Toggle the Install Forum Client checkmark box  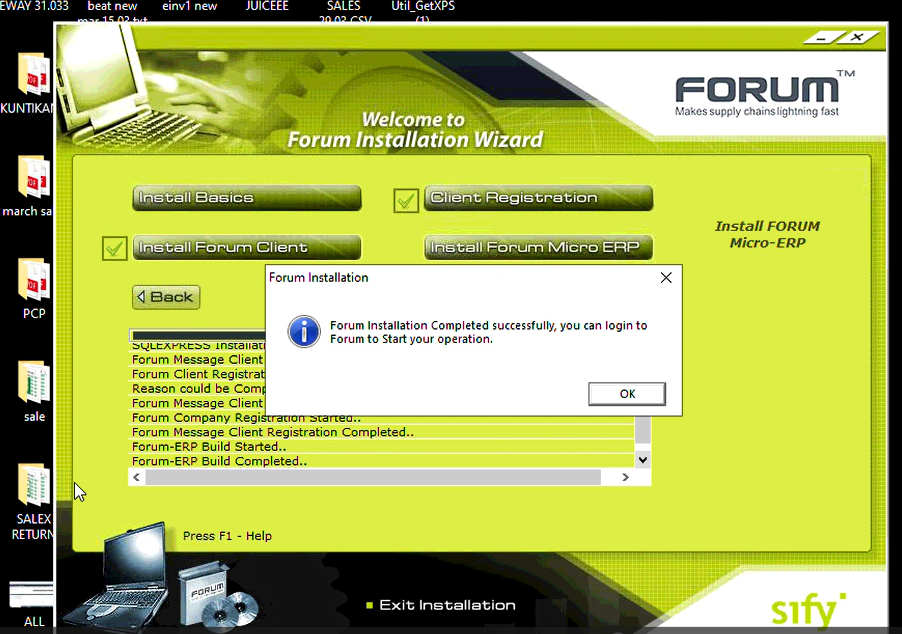coord(114,249)
